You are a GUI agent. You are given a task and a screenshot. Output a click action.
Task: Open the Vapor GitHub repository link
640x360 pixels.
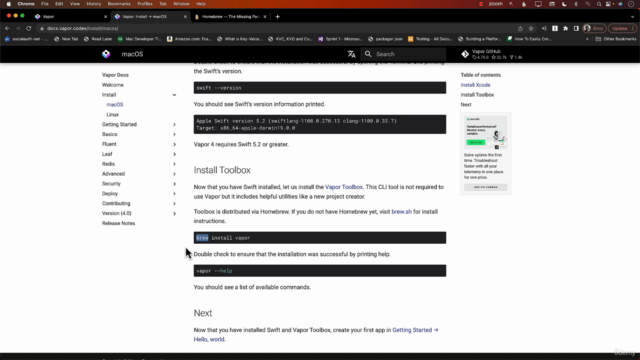point(492,54)
